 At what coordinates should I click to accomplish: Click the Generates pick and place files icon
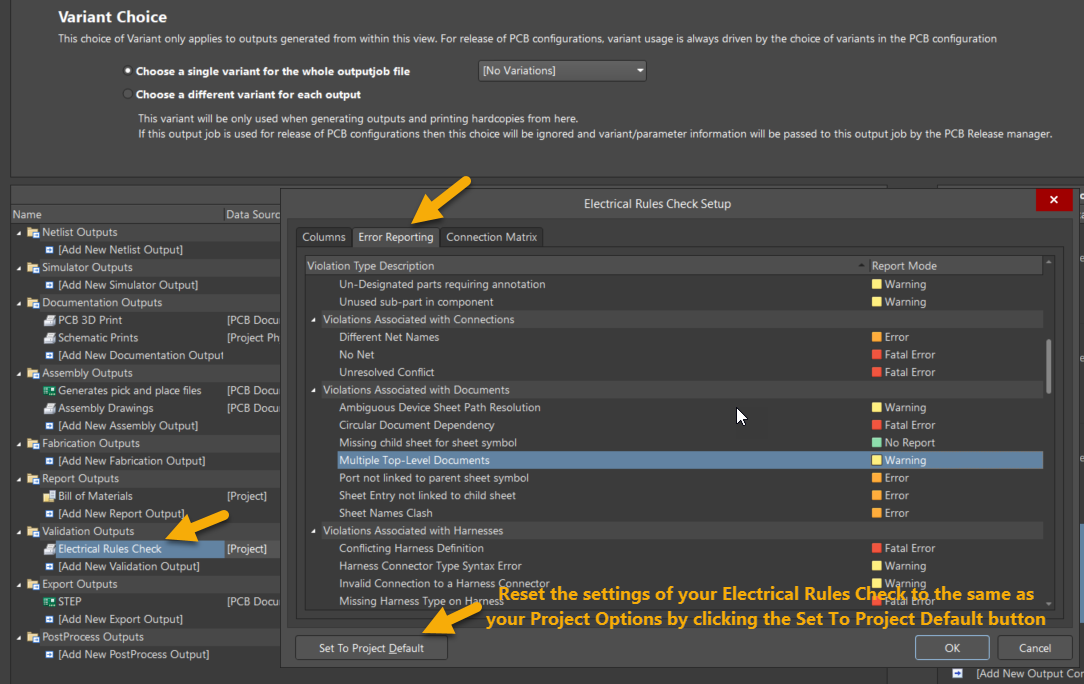50,391
